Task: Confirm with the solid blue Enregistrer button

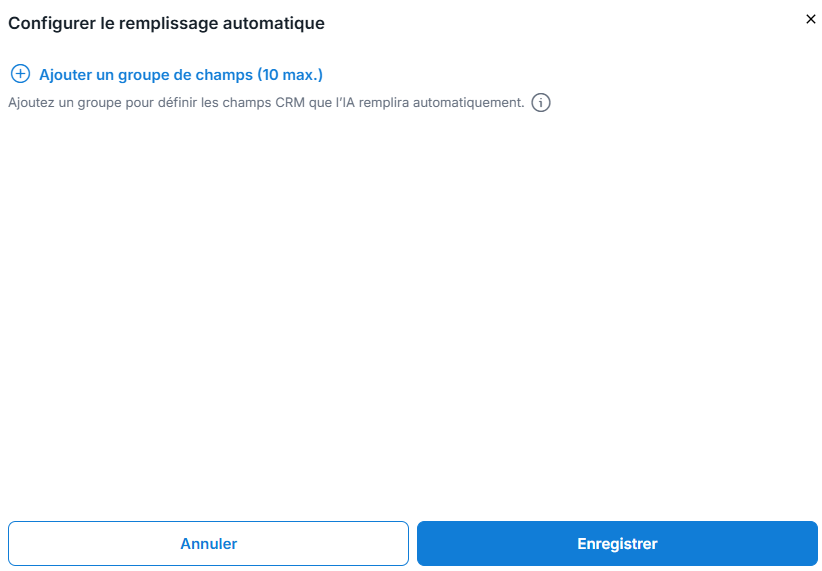Action: (617, 543)
